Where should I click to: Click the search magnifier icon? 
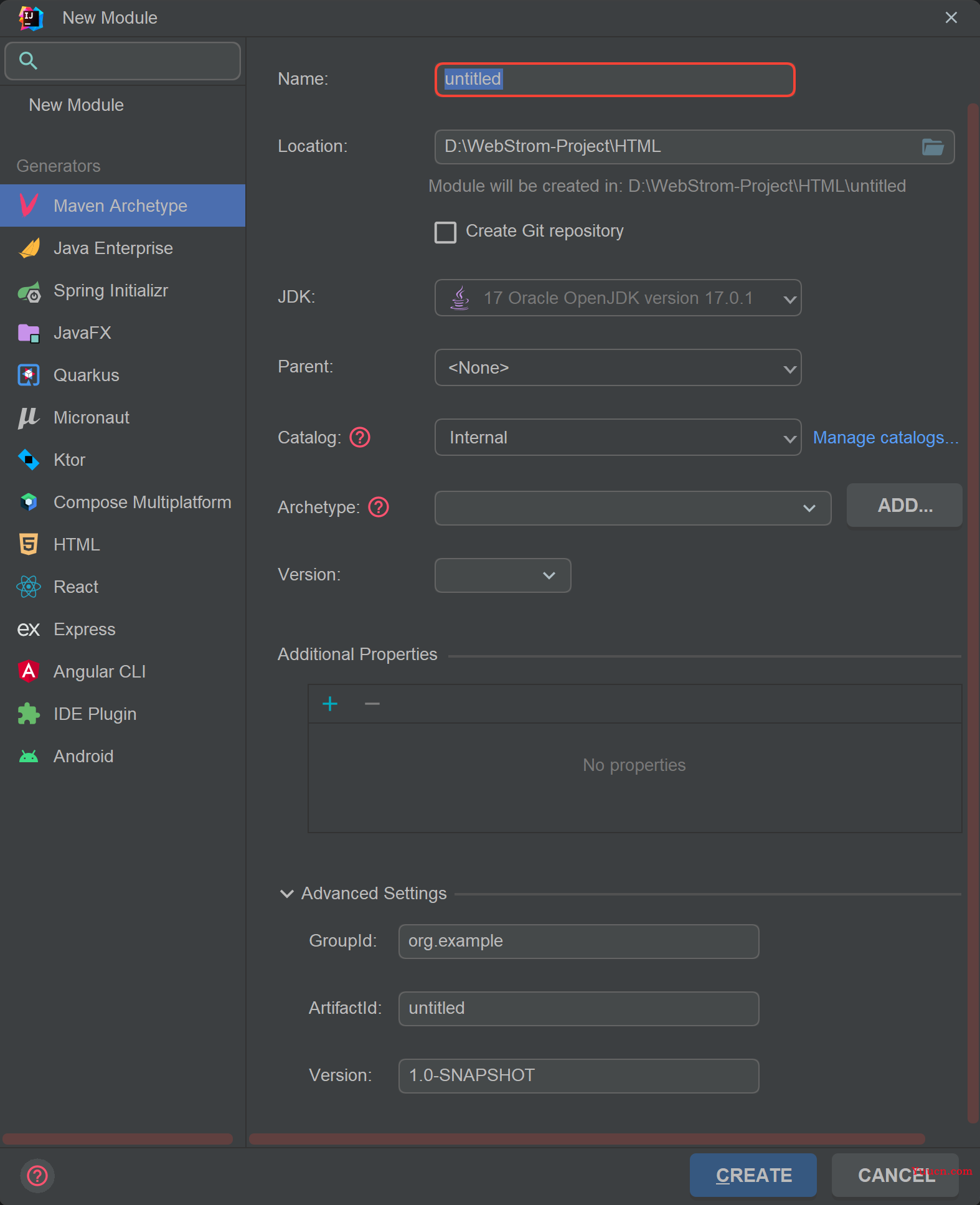point(28,60)
